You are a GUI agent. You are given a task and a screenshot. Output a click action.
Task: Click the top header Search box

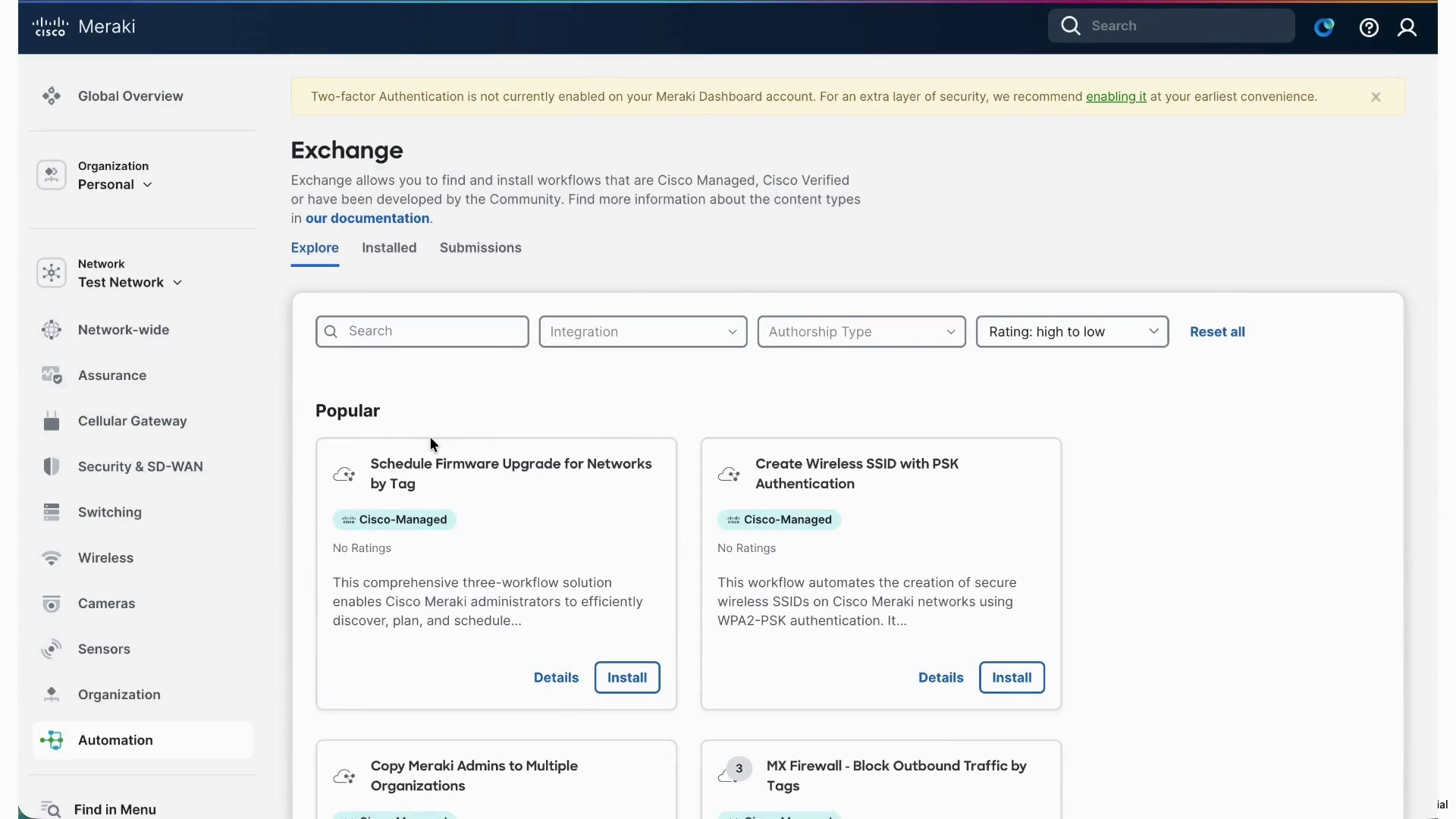tap(1171, 26)
